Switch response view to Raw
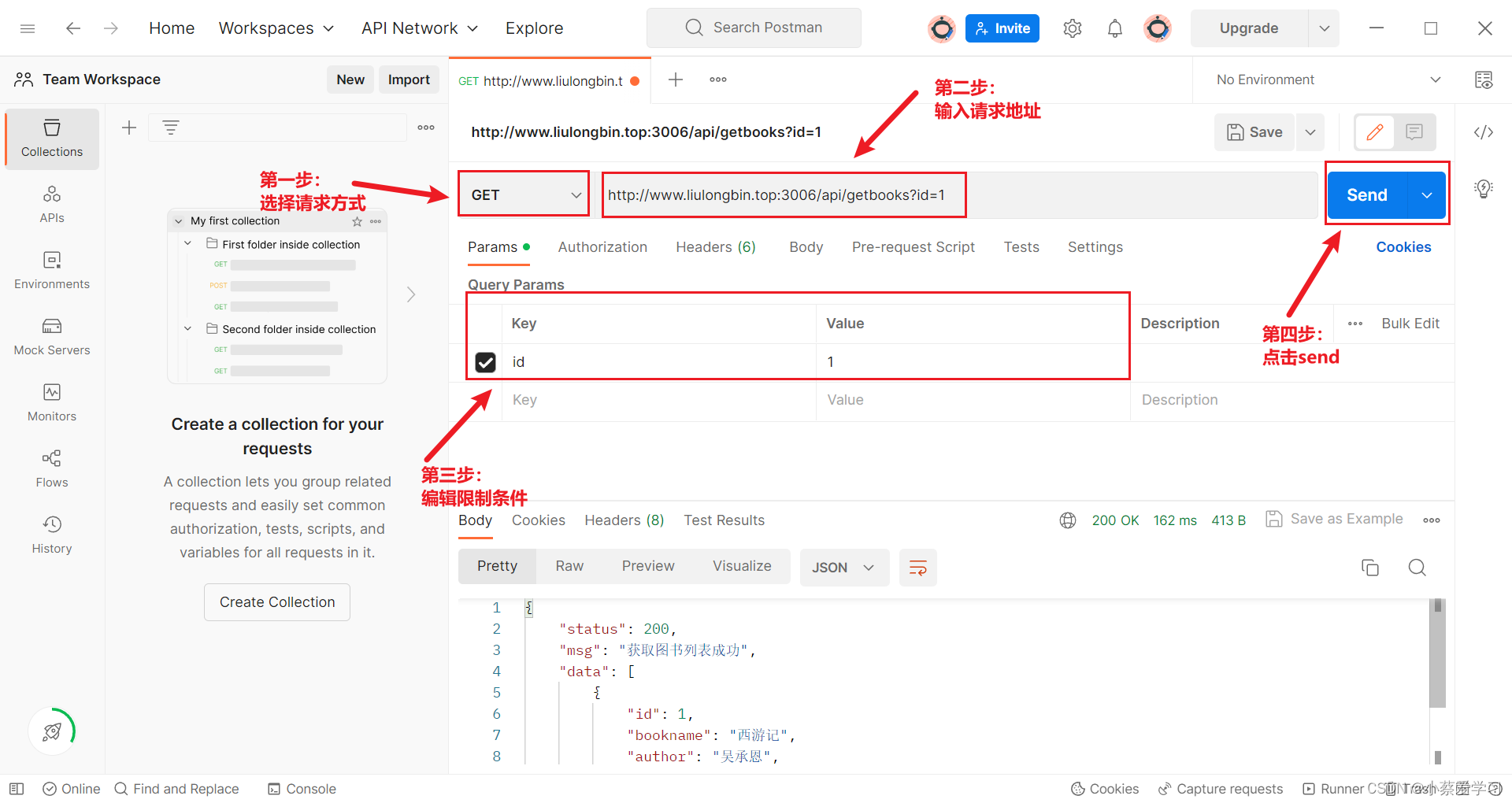This screenshot has width=1512, height=803. click(x=569, y=566)
